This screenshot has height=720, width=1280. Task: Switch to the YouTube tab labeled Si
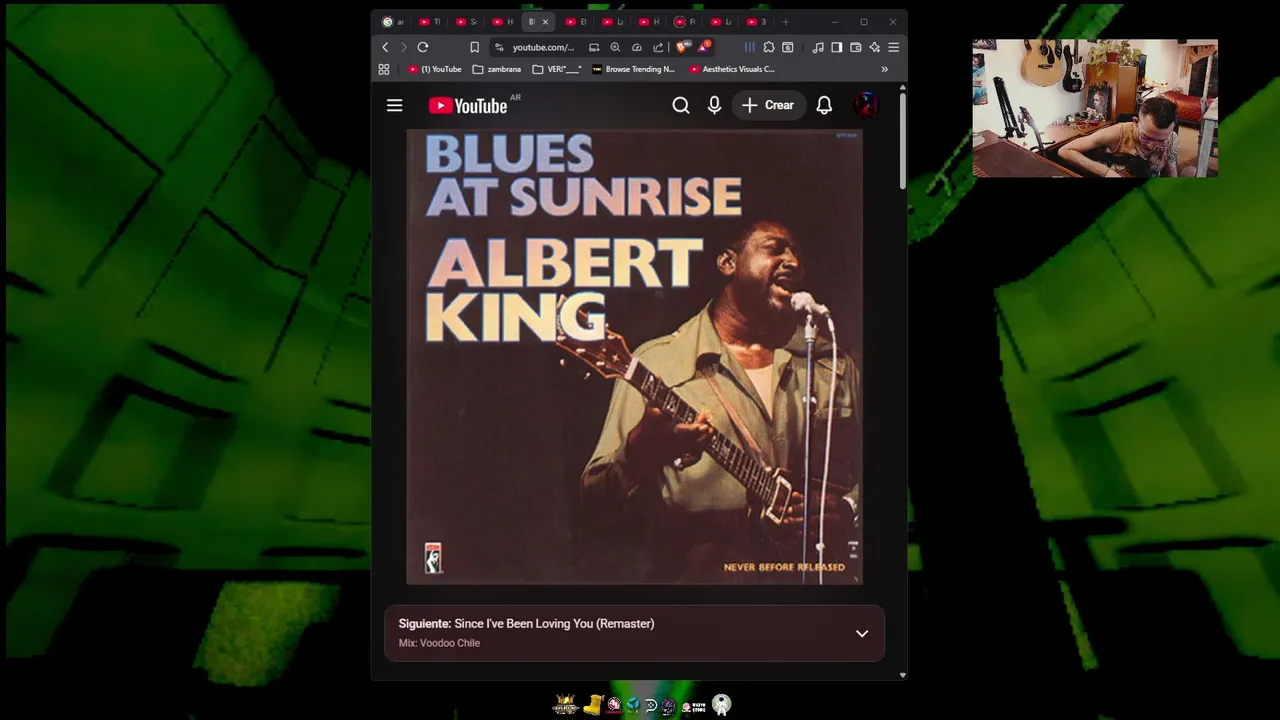click(467, 22)
